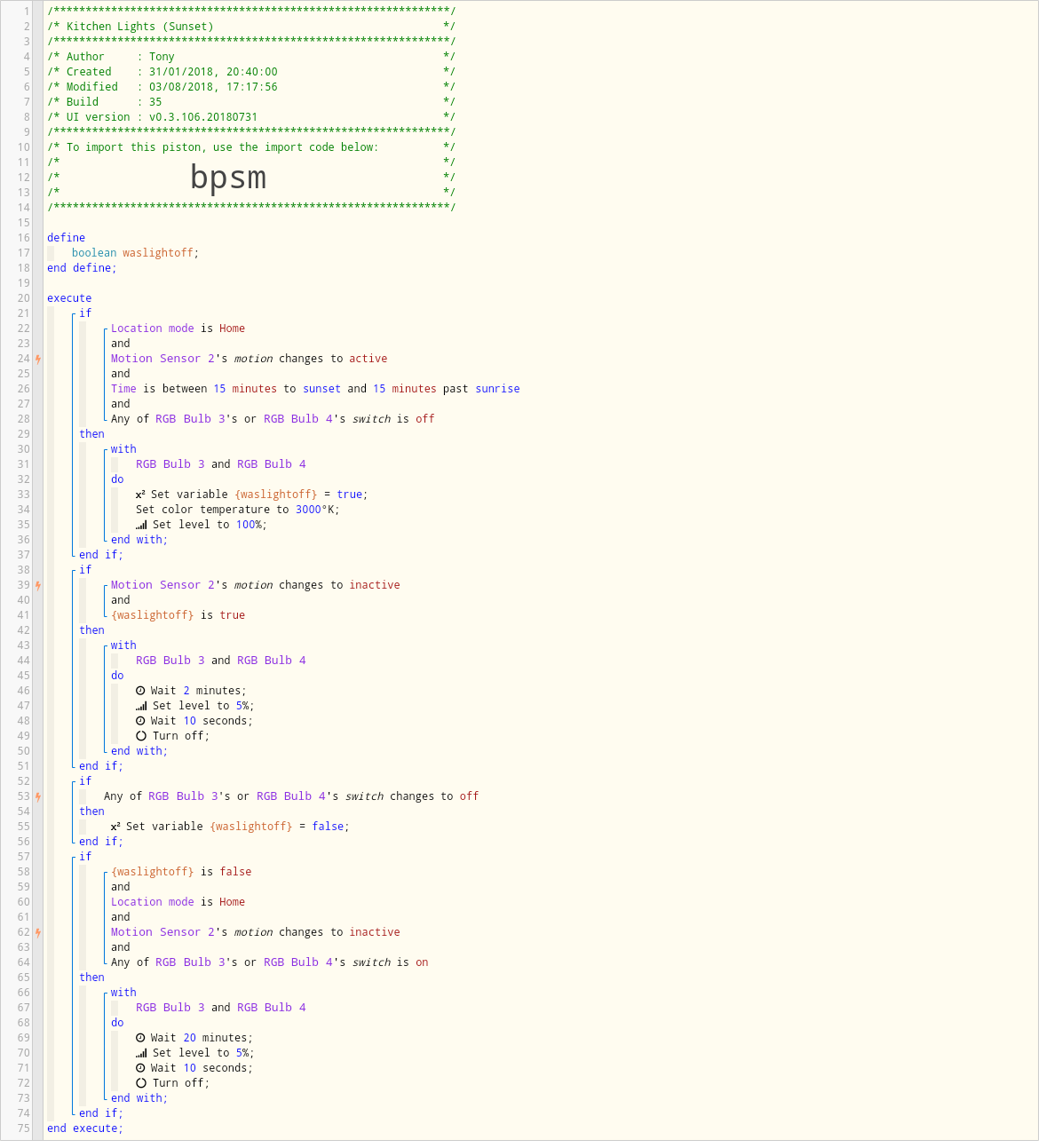Click the lightning trigger icon on line 24
This screenshot has height=1148, width=1046.
pyautogui.click(x=38, y=360)
